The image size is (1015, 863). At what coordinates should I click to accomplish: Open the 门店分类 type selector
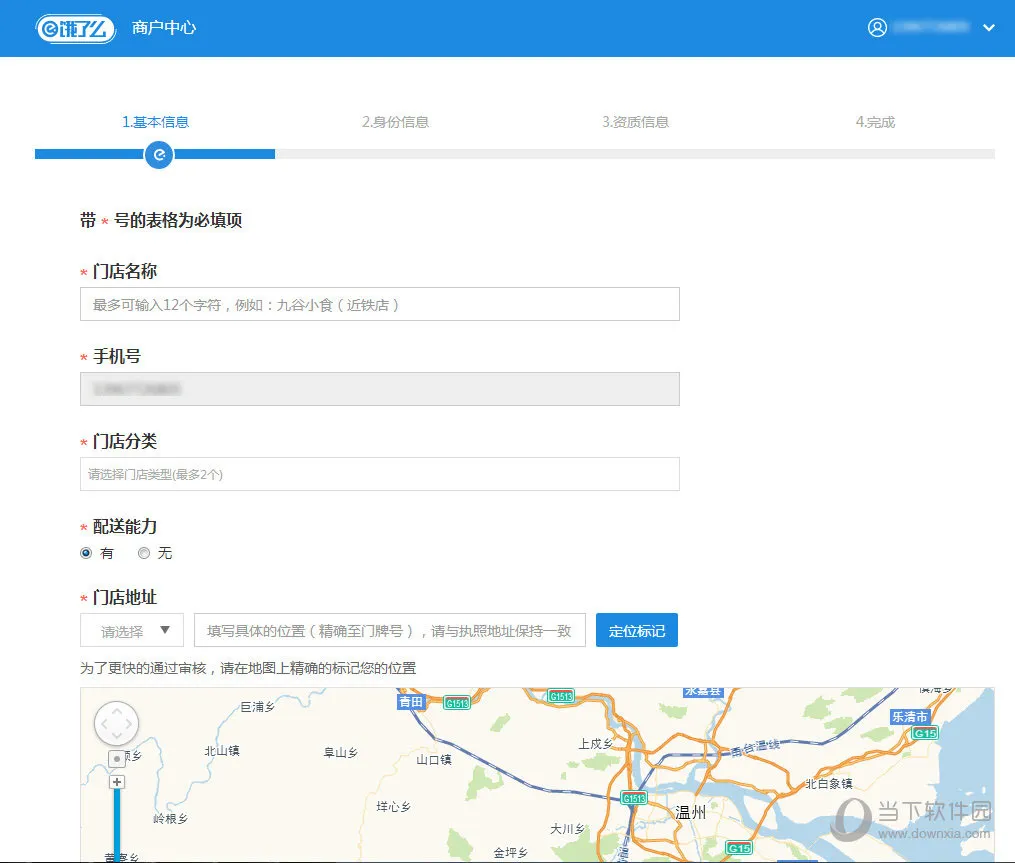(x=380, y=474)
